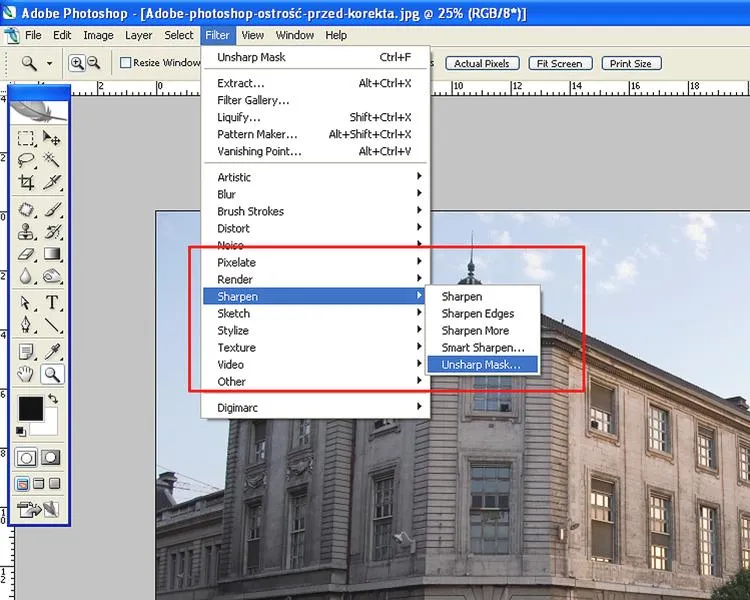Choose the Magic Wand tool
The height and width of the screenshot is (600, 750).
pyautogui.click(x=52, y=160)
